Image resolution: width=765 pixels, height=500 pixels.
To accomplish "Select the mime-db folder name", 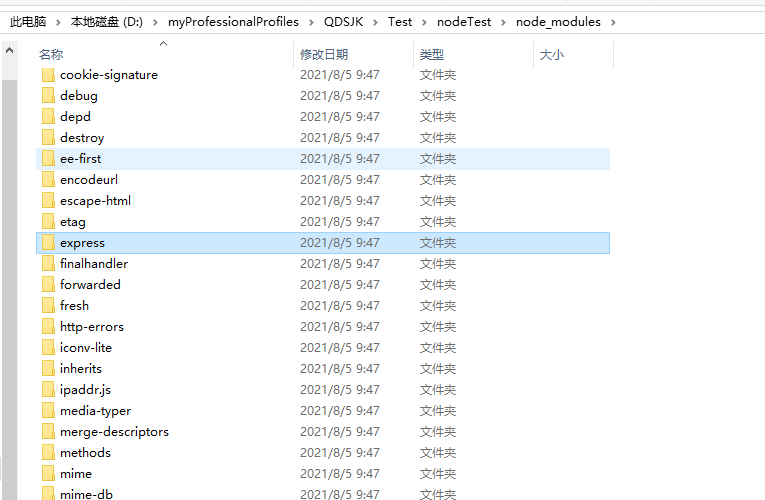I will pyautogui.click(x=86, y=494).
